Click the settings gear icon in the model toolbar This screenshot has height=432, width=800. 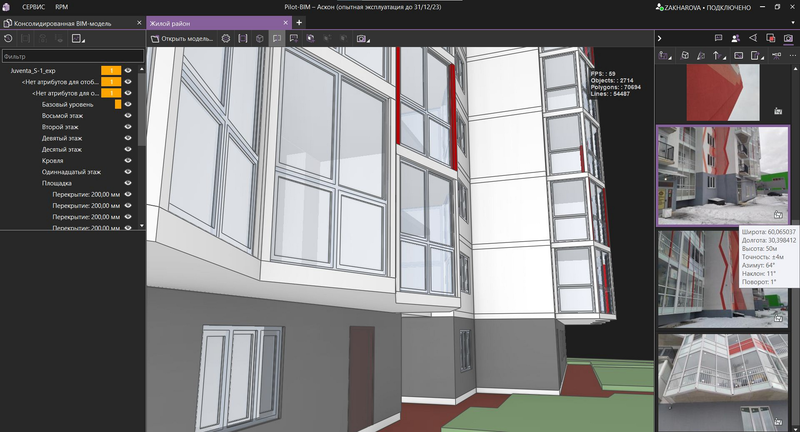pyautogui.click(x=226, y=38)
